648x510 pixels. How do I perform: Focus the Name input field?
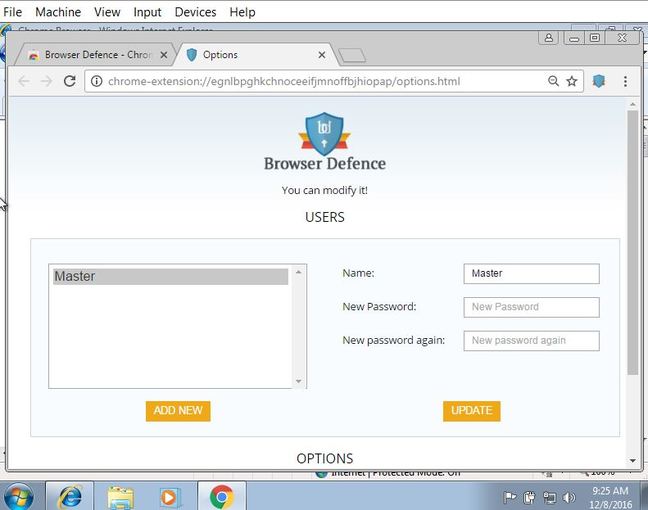click(531, 274)
